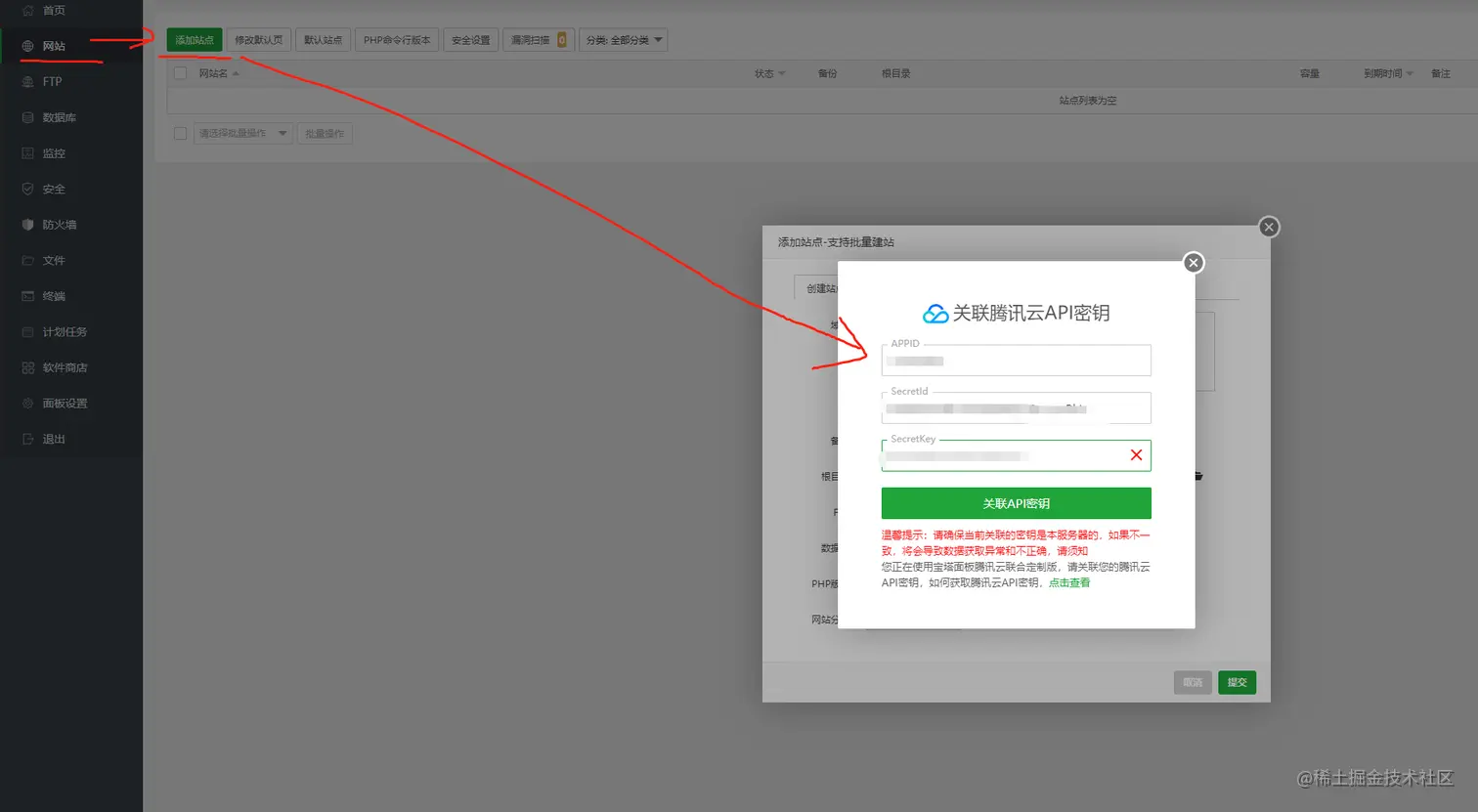The width and height of the screenshot is (1478, 812).
Task: Click into the APPID input field
Action: 1017,361
